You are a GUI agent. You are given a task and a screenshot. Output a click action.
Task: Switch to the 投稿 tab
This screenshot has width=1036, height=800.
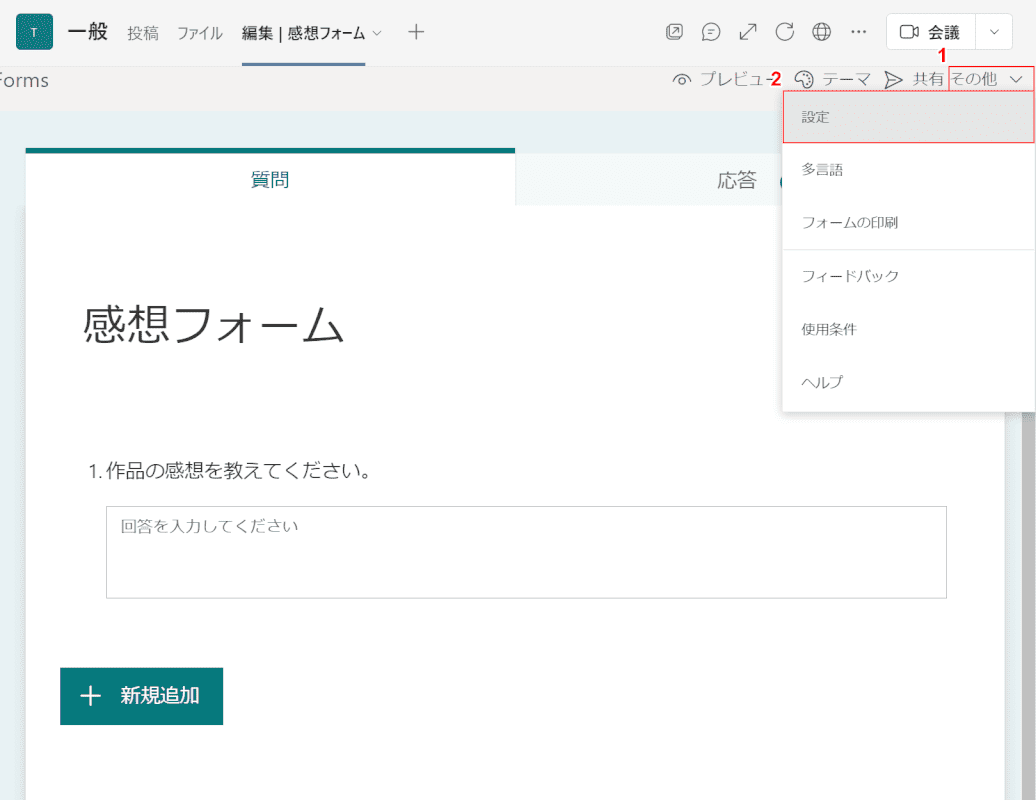click(x=143, y=33)
